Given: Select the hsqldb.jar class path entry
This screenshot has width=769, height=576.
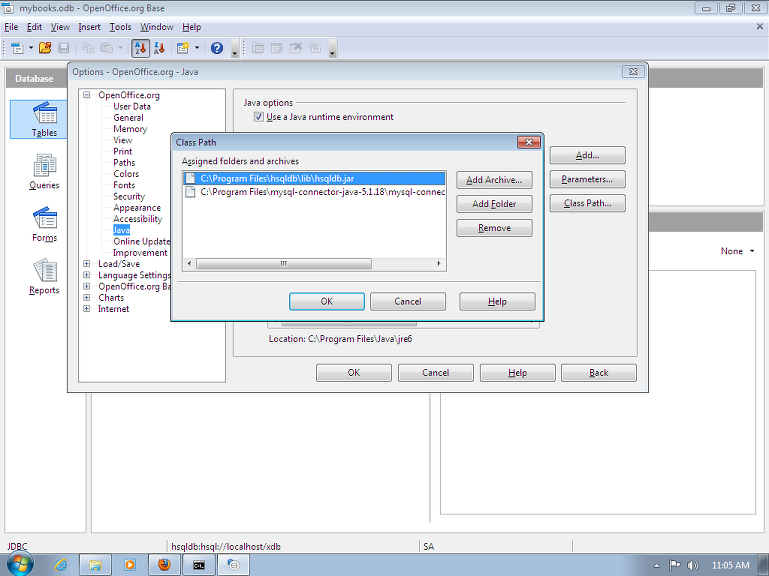Looking at the screenshot, I should click(x=314, y=179).
